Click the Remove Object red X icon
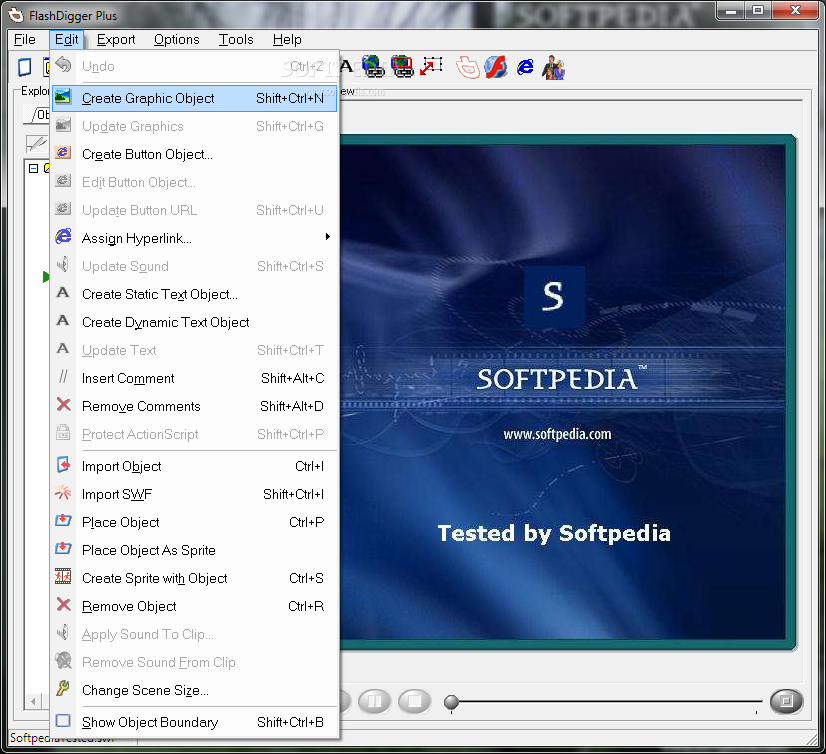Image resolution: width=826 pixels, height=754 pixels. pyautogui.click(x=63, y=604)
